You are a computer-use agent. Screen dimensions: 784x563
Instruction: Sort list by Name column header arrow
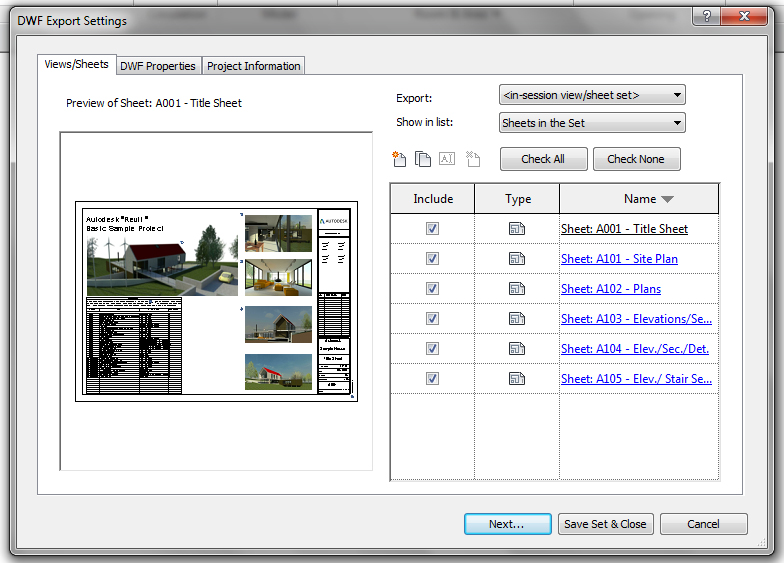(668, 199)
